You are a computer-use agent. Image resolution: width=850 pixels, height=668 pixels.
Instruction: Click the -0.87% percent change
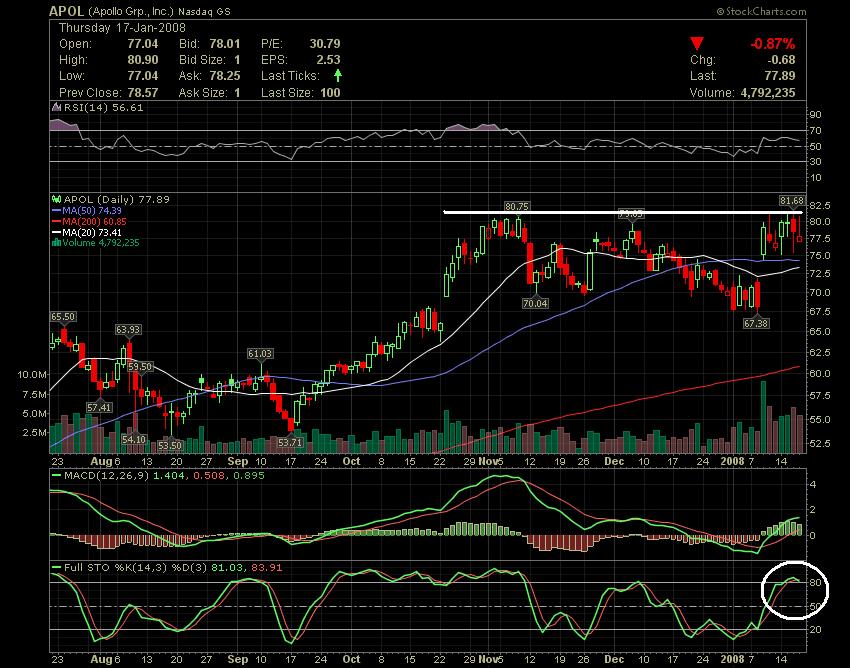click(x=772, y=44)
